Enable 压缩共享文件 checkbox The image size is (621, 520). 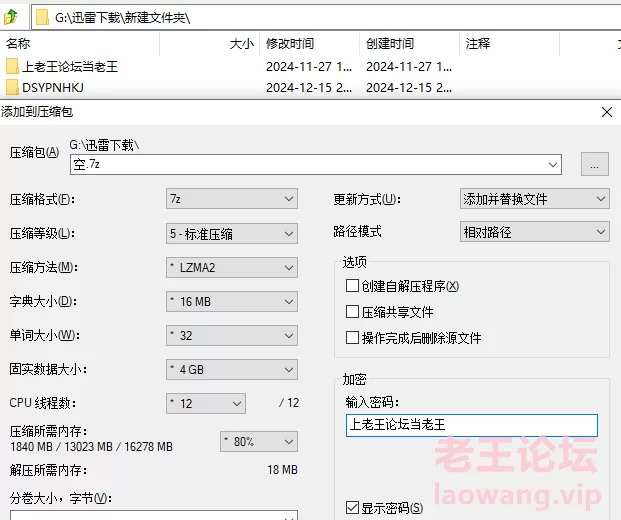tap(352, 312)
